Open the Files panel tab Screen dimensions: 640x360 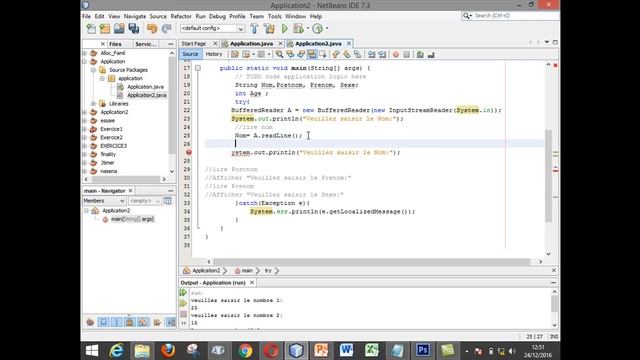[x=115, y=44]
